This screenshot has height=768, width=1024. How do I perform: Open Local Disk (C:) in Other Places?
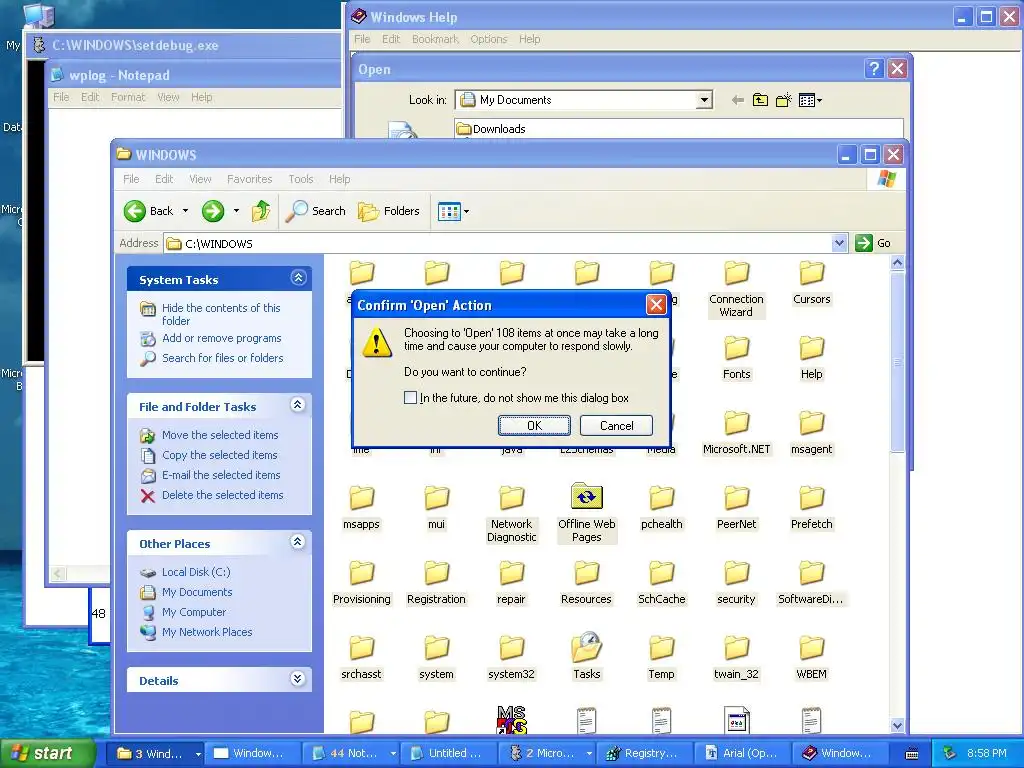(x=196, y=572)
